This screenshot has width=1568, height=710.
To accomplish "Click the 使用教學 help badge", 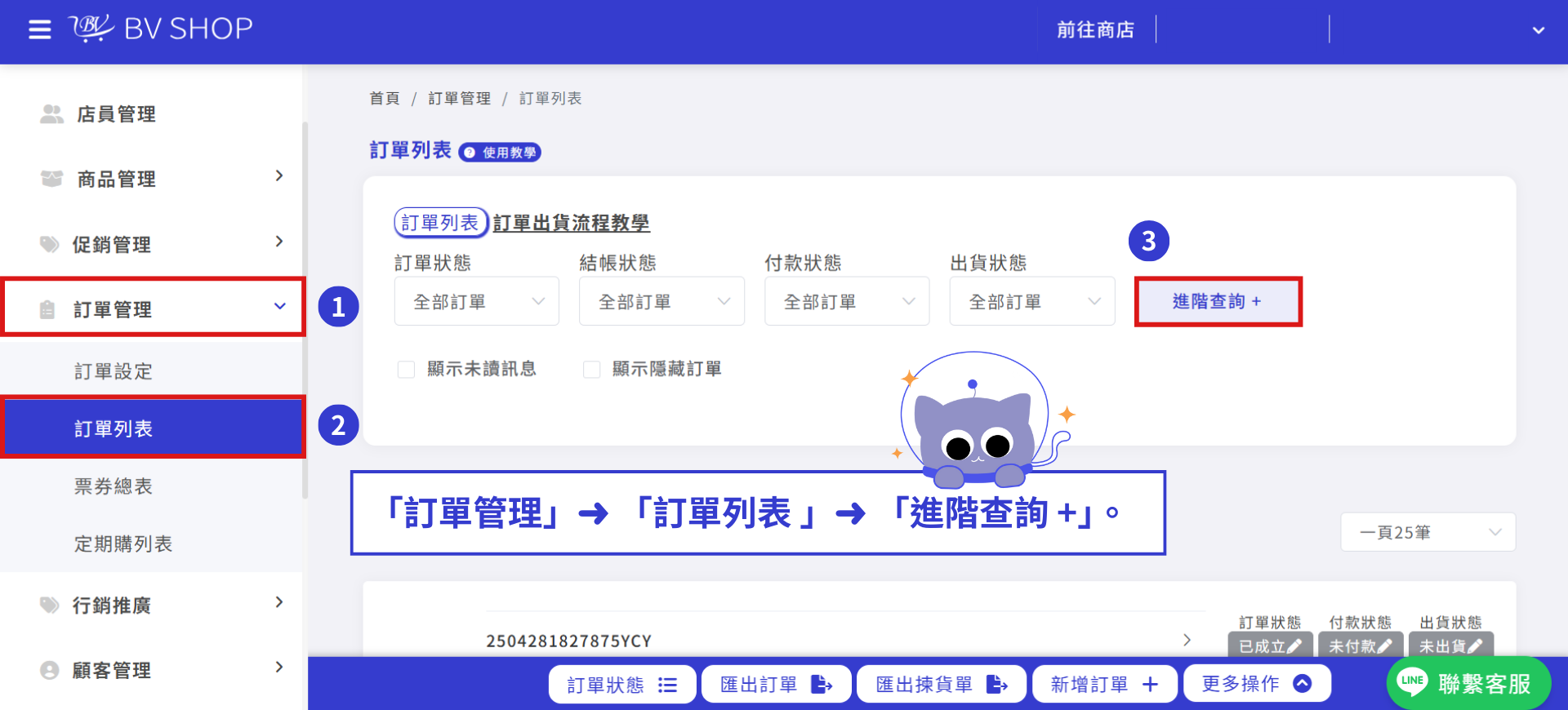I will (500, 153).
